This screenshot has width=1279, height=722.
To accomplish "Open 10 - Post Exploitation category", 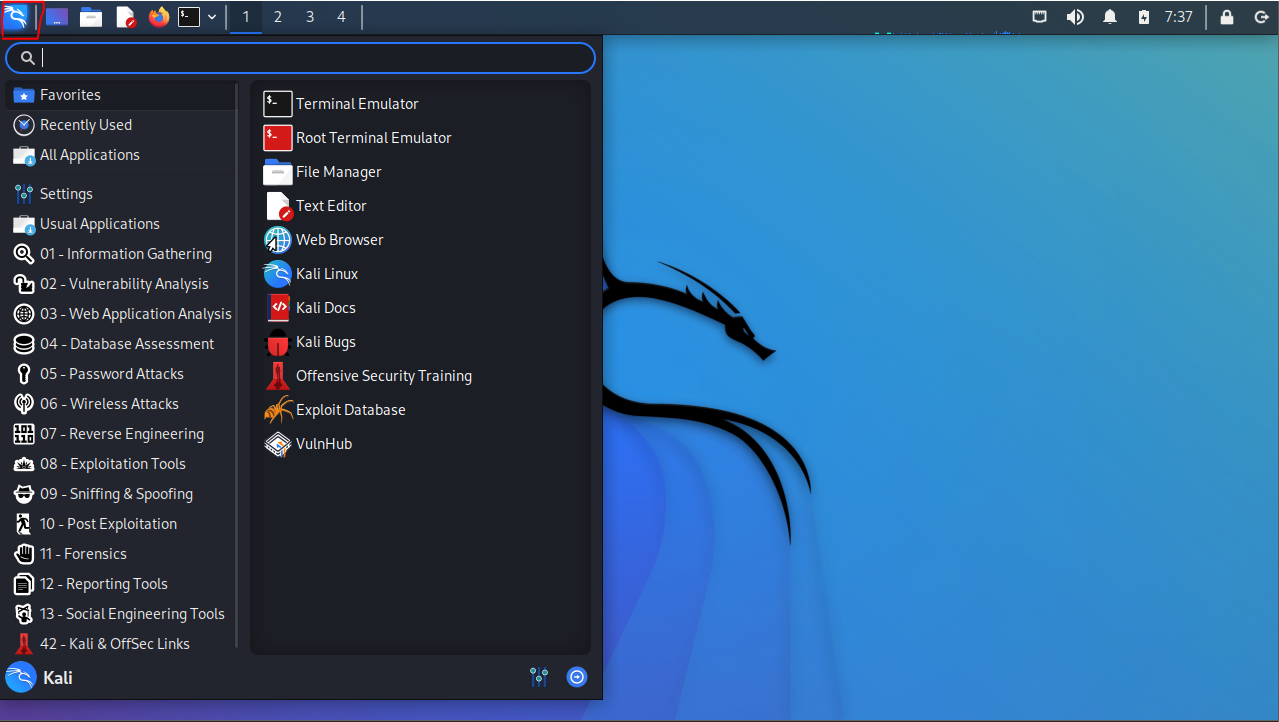I will (x=121, y=524).
